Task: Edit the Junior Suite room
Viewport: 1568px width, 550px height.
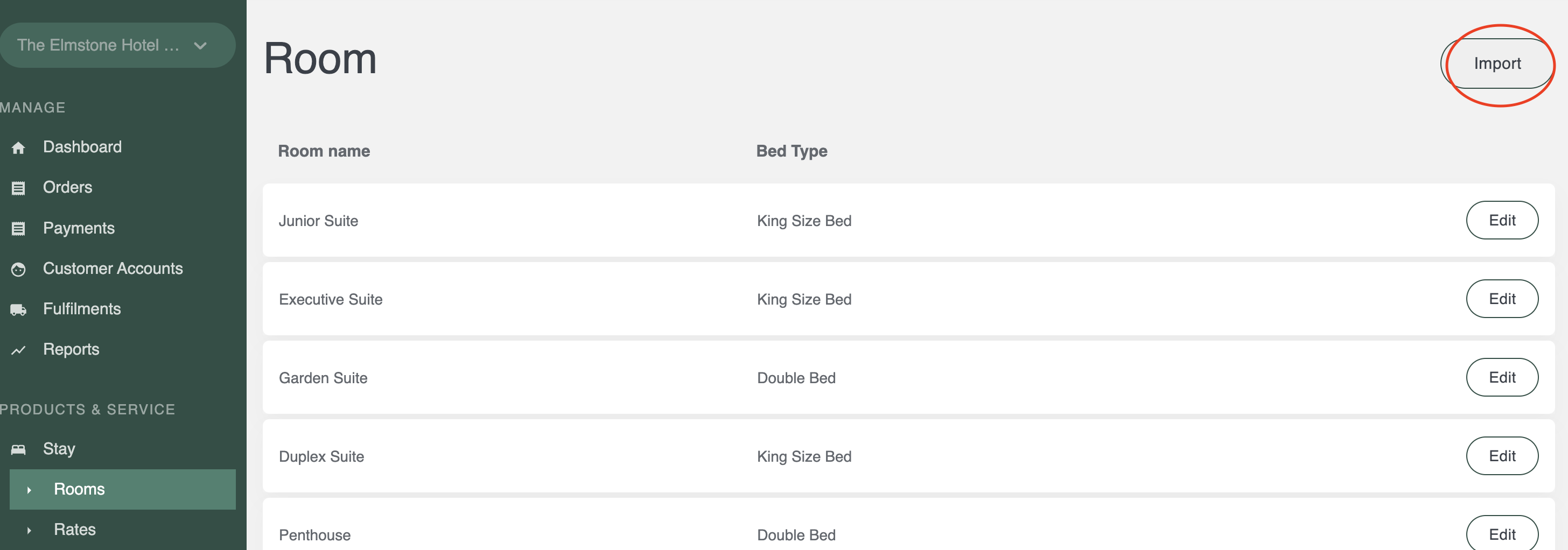Action: (1501, 220)
